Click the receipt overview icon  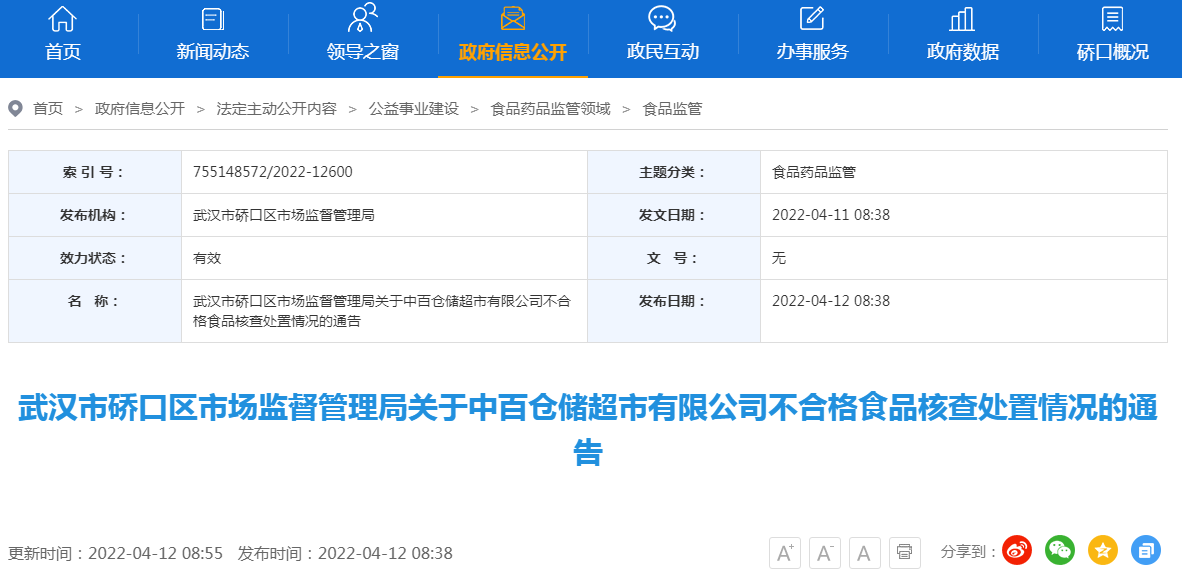(1113, 19)
